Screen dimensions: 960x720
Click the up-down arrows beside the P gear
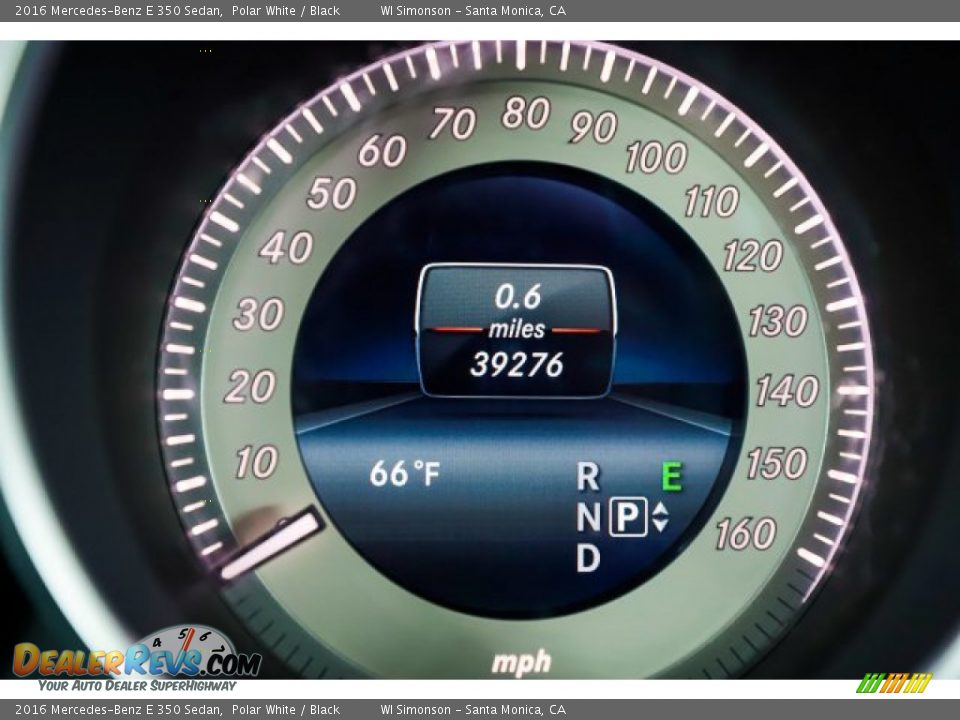(660, 517)
